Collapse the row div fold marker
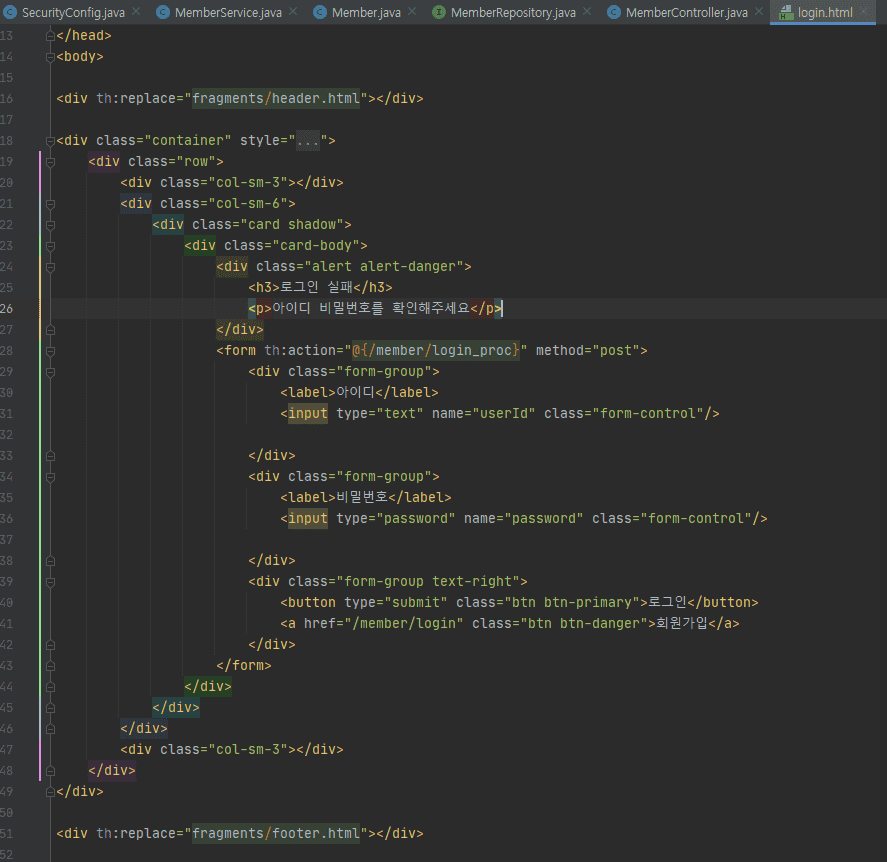The height and width of the screenshot is (862, 887). click(50, 162)
